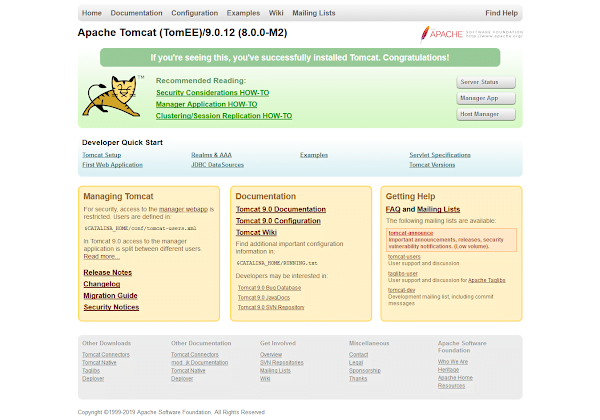Go to Configuration in top navigation
The image size is (600, 420).
[x=195, y=13]
